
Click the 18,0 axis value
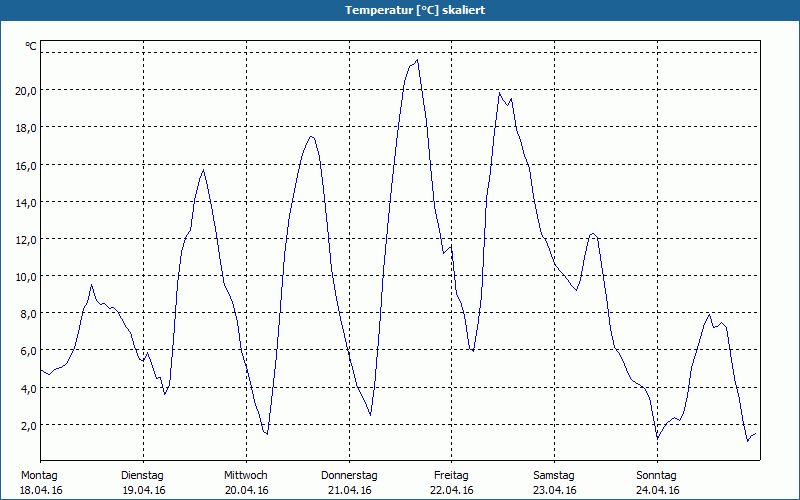[x=26, y=128]
